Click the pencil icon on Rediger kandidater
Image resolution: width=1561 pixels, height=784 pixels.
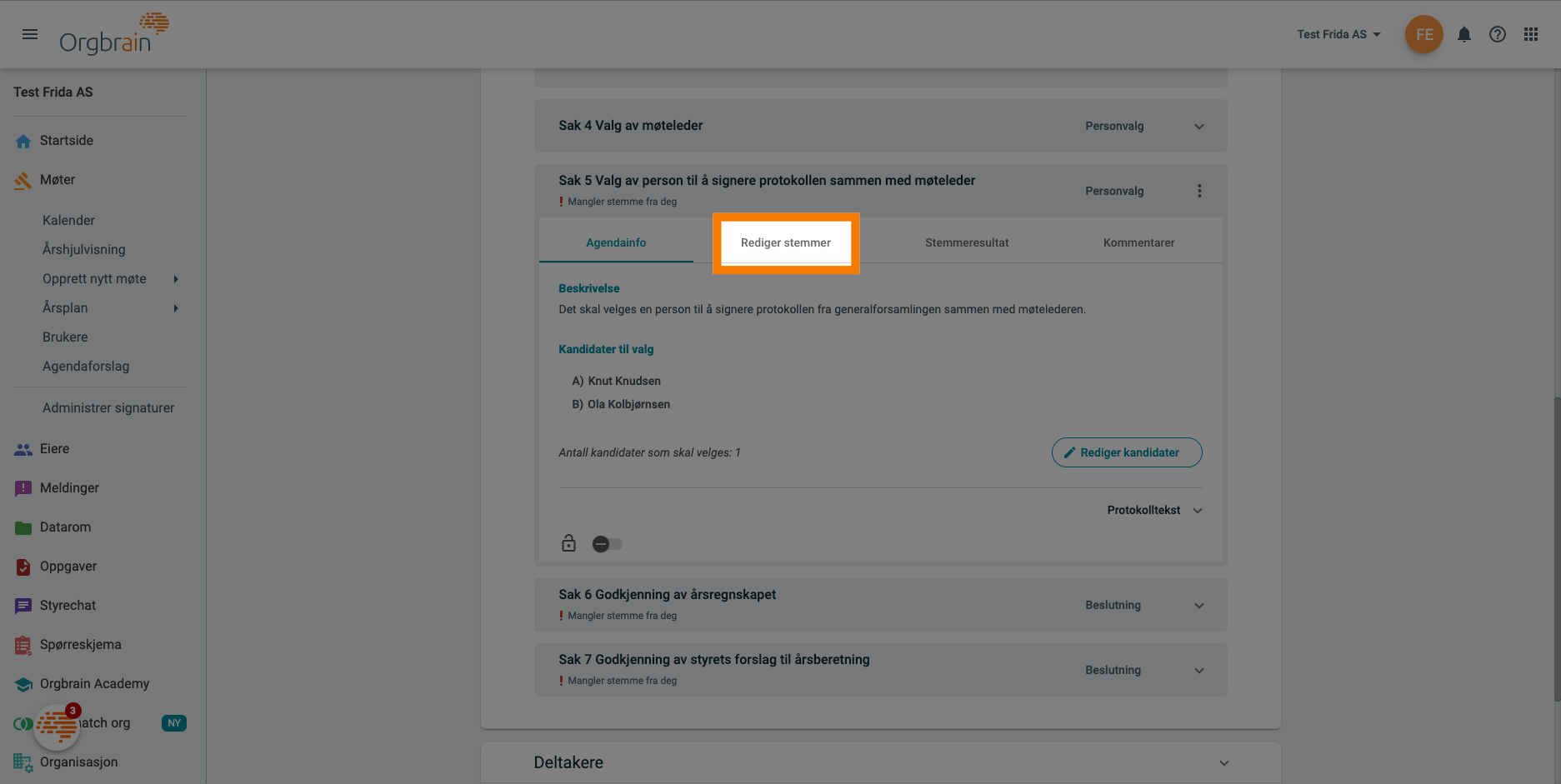click(x=1069, y=452)
